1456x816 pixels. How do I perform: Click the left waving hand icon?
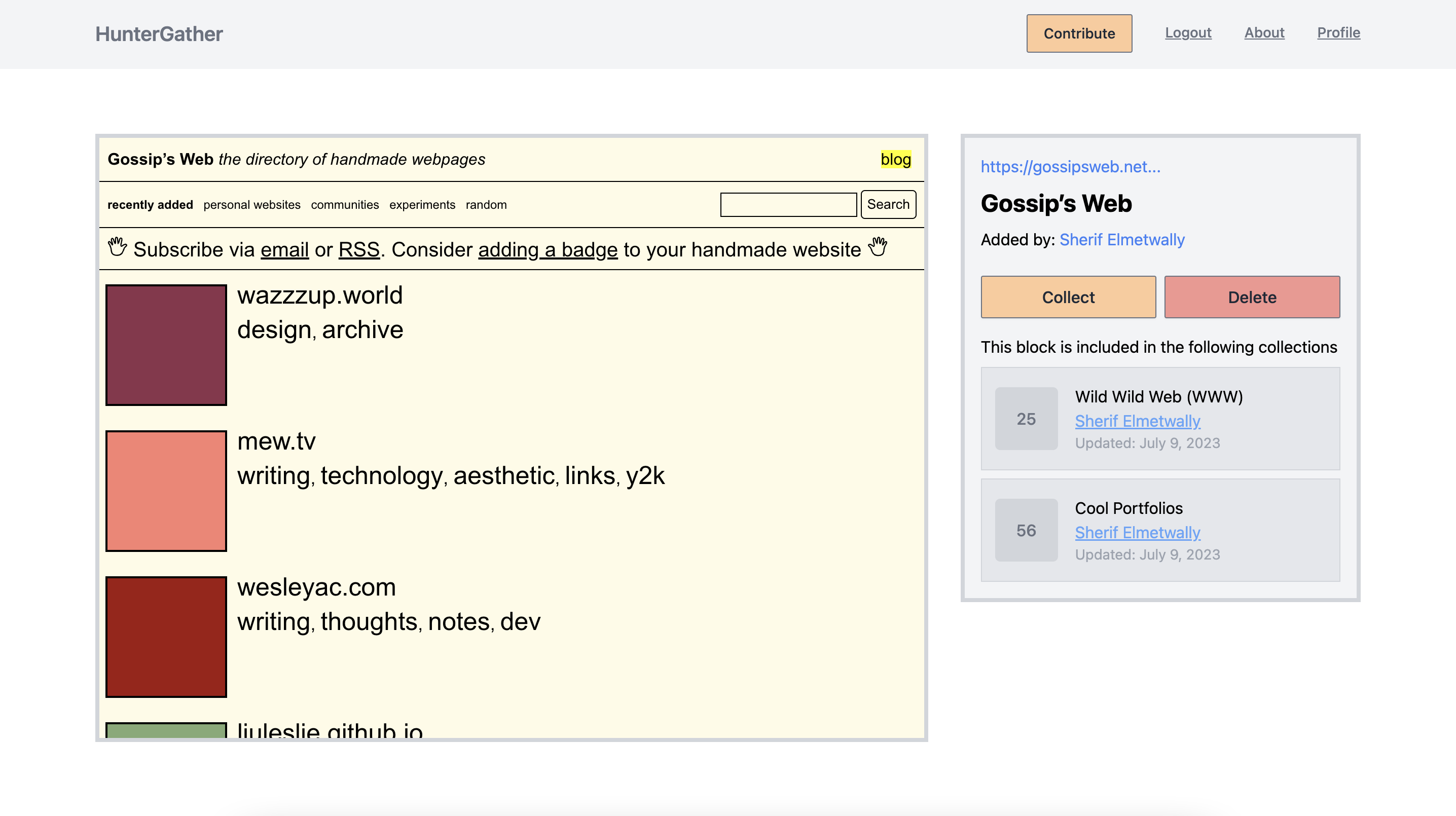[117, 247]
